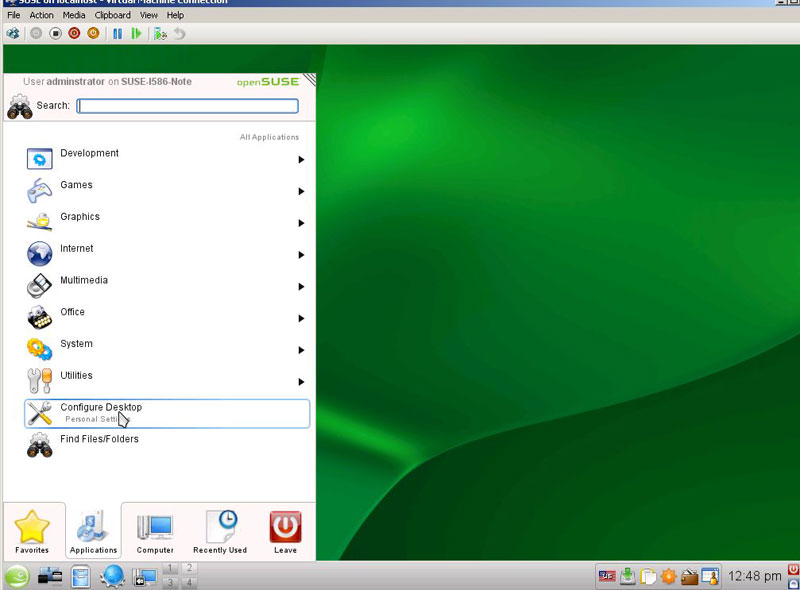Open the Help menu

(x=175, y=15)
